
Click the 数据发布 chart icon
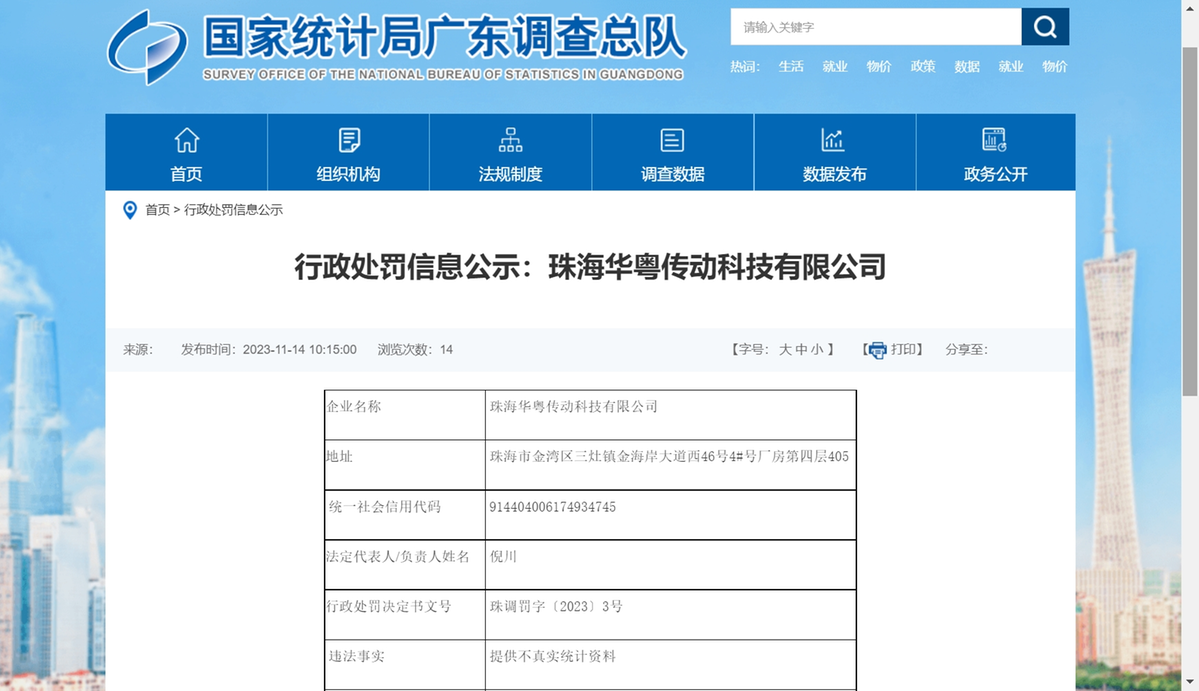(833, 140)
